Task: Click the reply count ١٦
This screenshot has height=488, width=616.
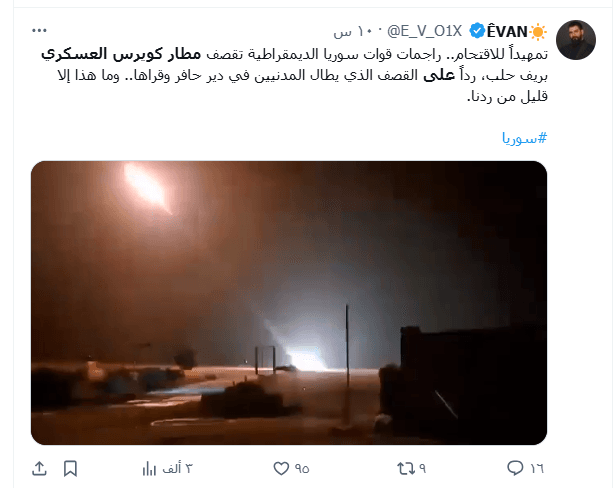Action: [x=537, y=468]
